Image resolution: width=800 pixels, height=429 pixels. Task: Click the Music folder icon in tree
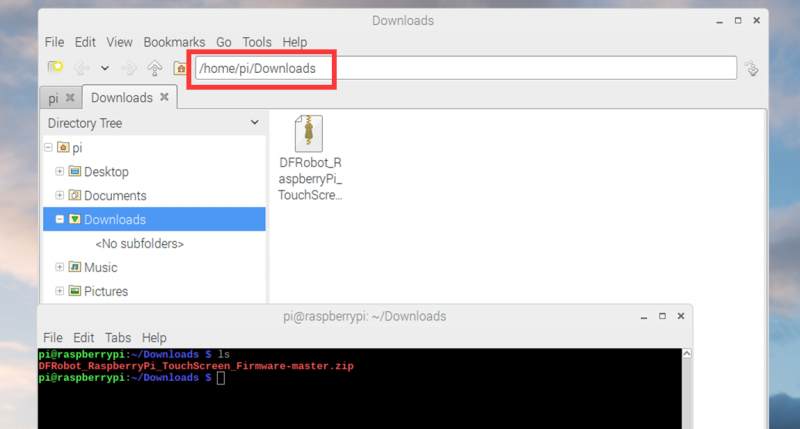coord(75,267)
